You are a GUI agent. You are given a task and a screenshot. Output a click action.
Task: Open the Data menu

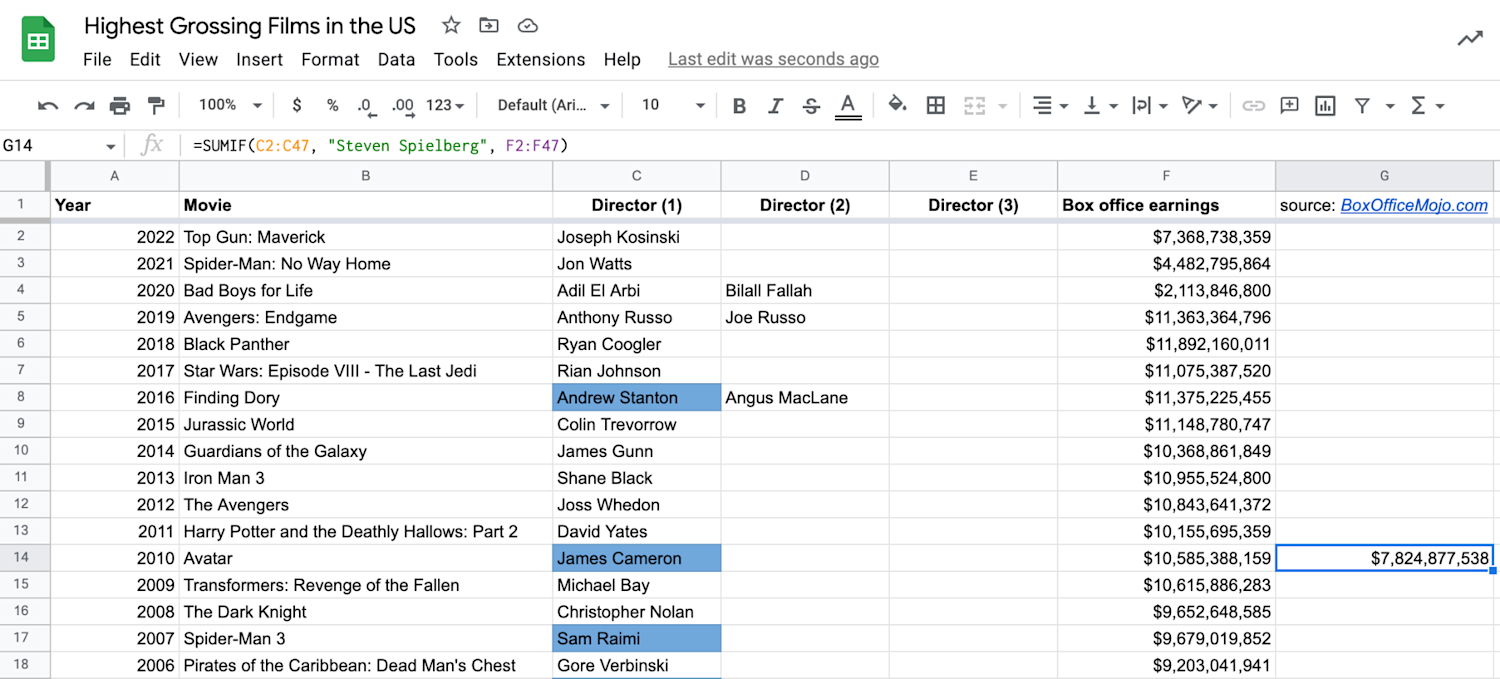coord(396,60)
